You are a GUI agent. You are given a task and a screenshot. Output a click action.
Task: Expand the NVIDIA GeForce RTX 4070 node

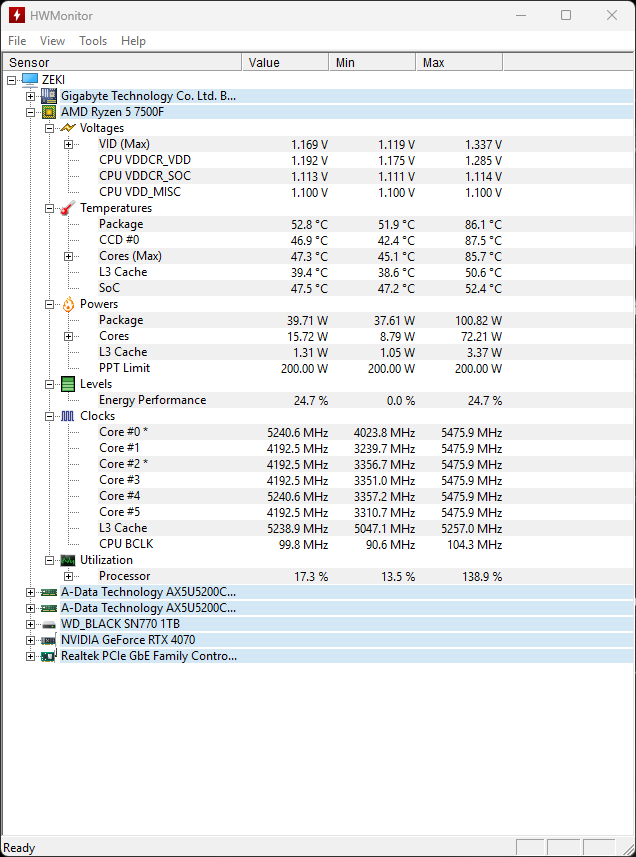click(31, 640)
